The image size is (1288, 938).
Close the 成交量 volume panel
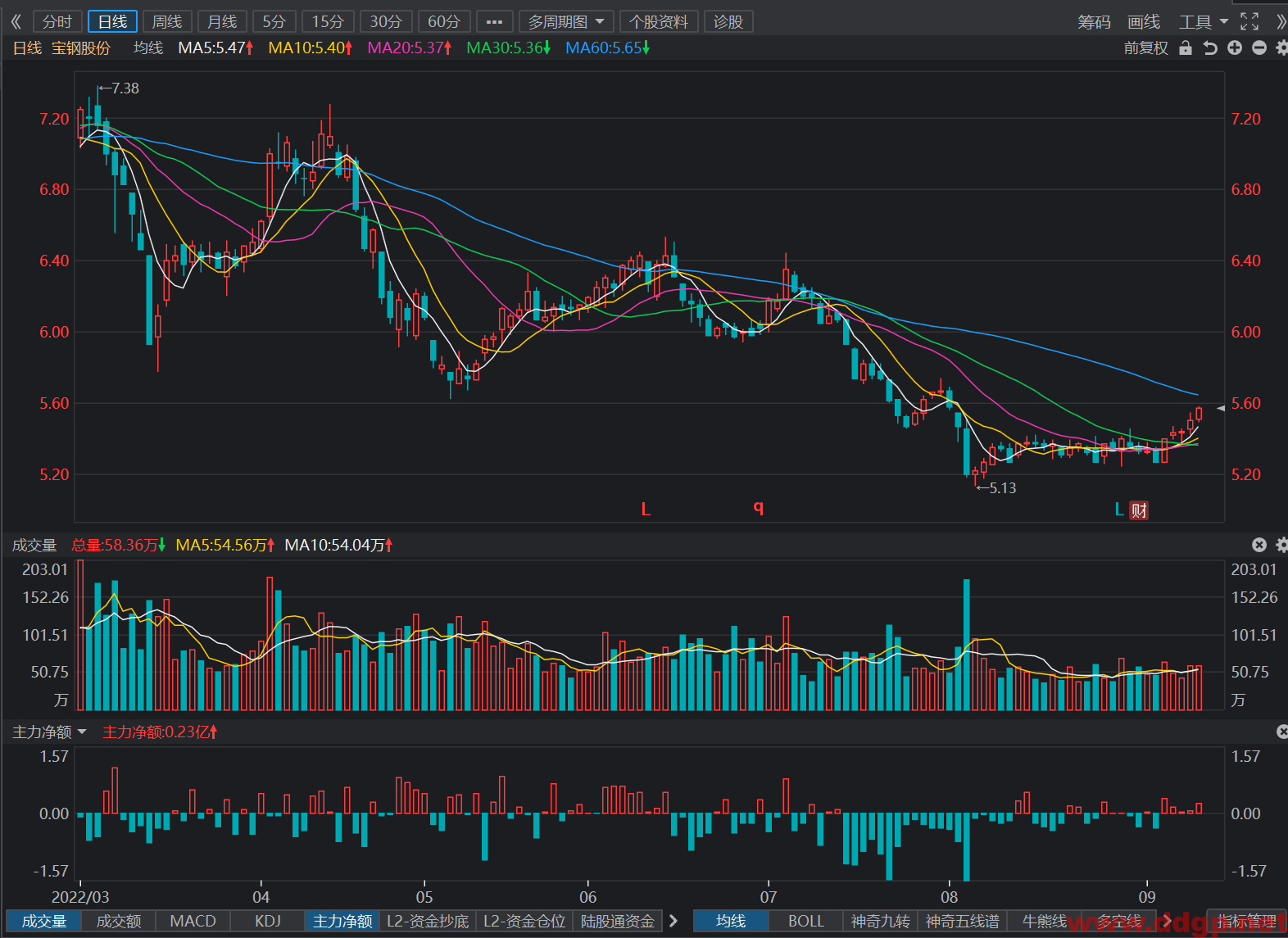coord(1259,545)
